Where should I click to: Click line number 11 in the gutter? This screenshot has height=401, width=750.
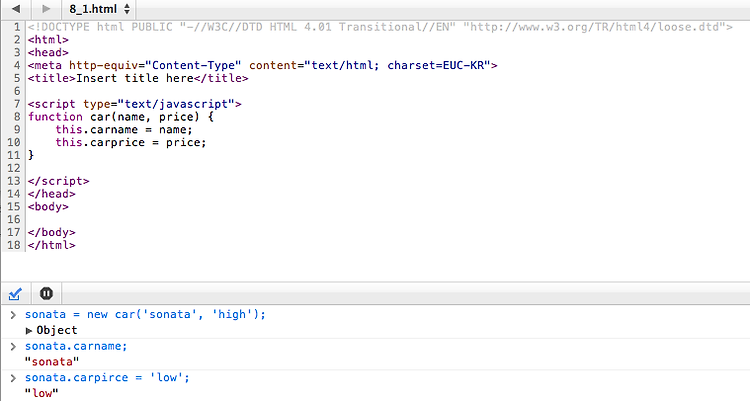(x=14, y=156)
